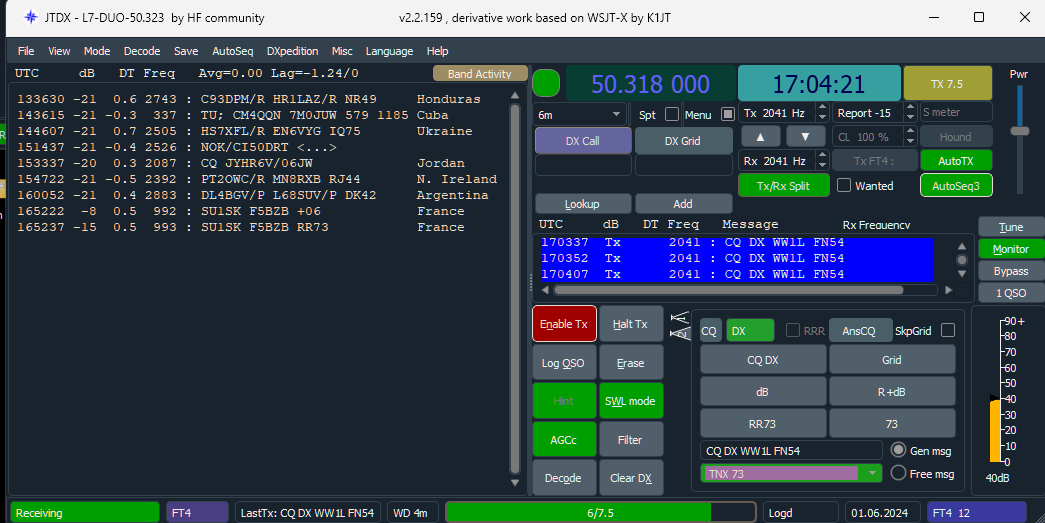Click the Log QSO button
The width and height of the screenshot is (1045, 523).
coord(563,363)
